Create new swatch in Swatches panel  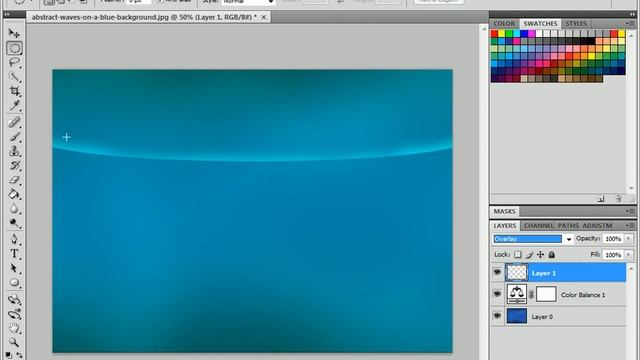[601, 199]
